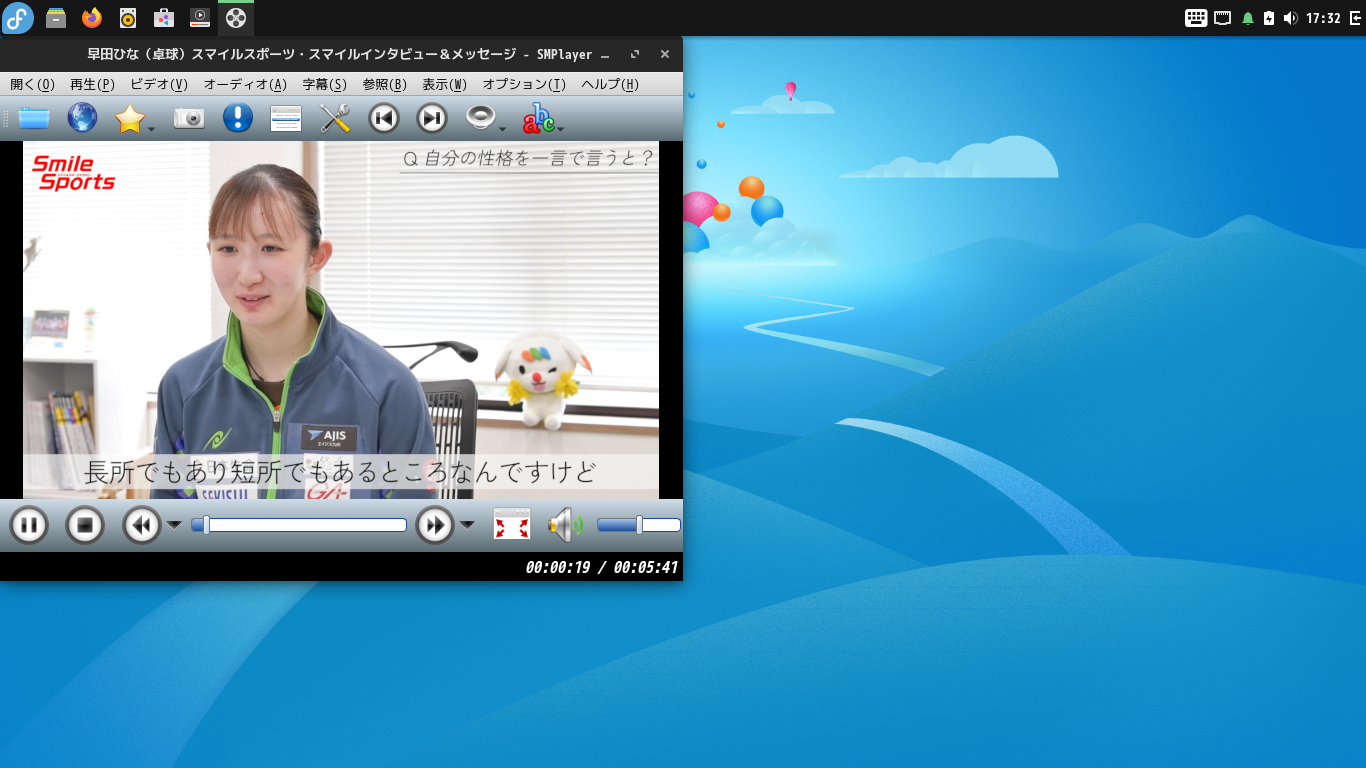Toggle fullscreen with the red arrows icon

pos(512,525)
